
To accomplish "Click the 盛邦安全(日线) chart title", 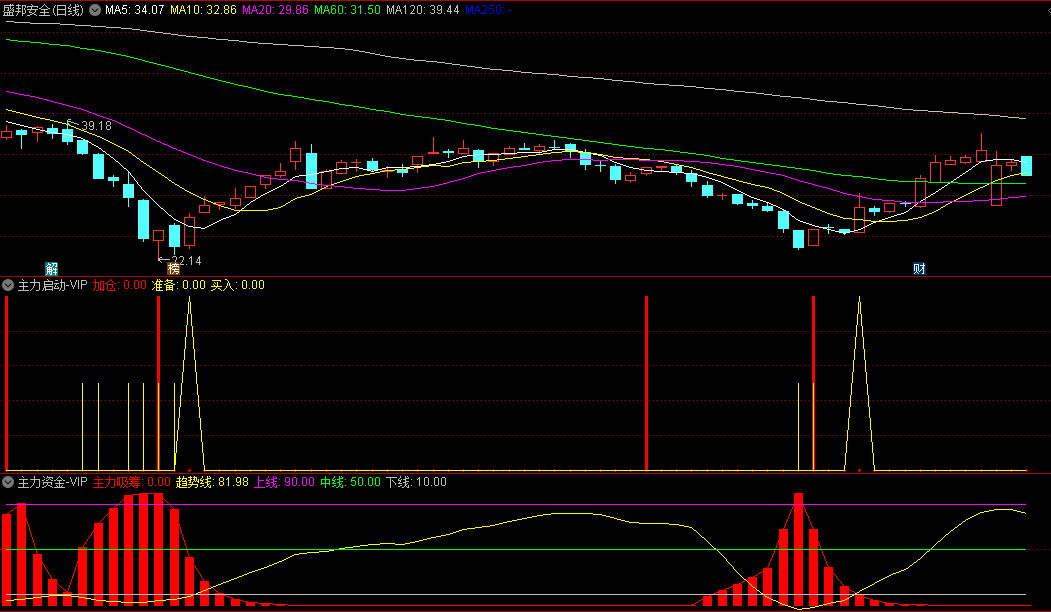I will pos(44,10).
